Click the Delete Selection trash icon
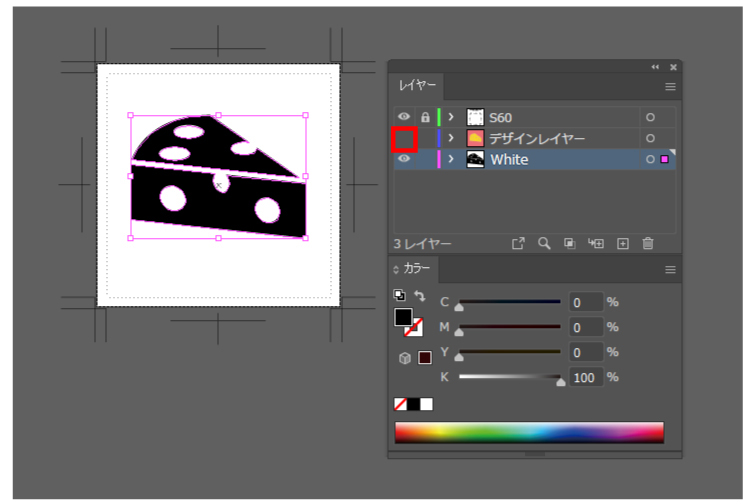Screen dimensions: 755x504 [648, 243]
